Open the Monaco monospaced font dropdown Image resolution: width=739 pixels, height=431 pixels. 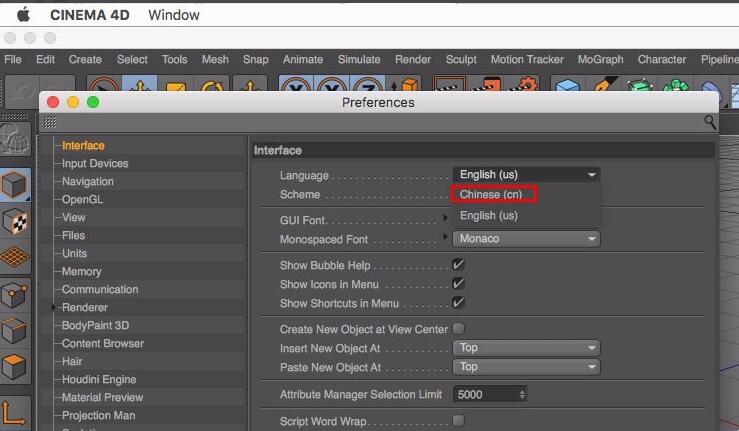tap(526, 239)
